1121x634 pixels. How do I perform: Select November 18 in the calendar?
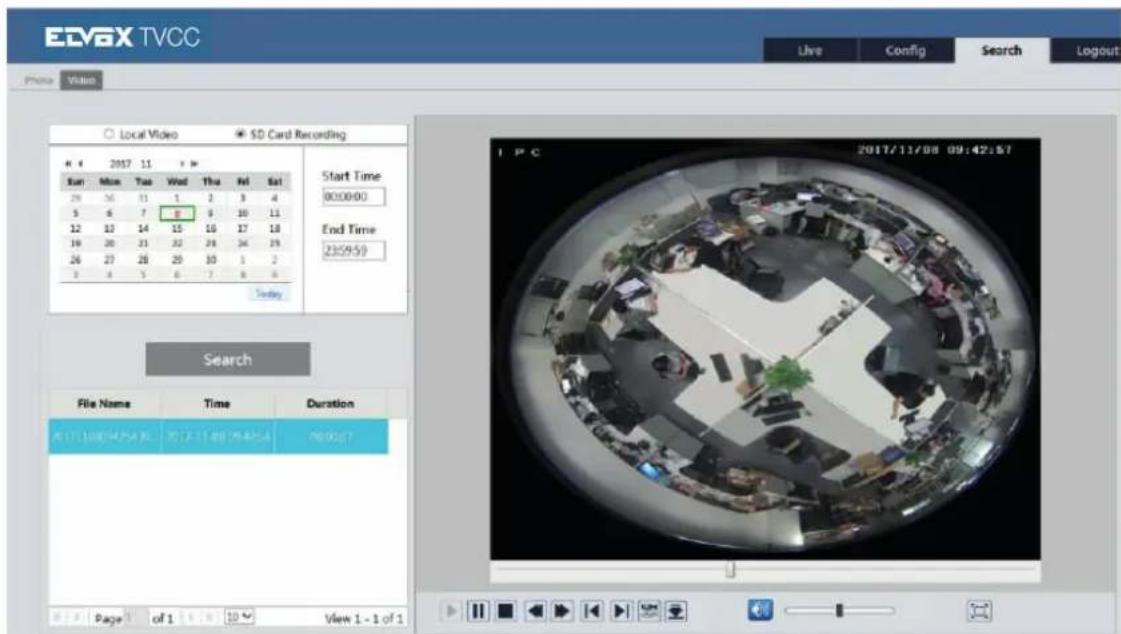point(275,229)
